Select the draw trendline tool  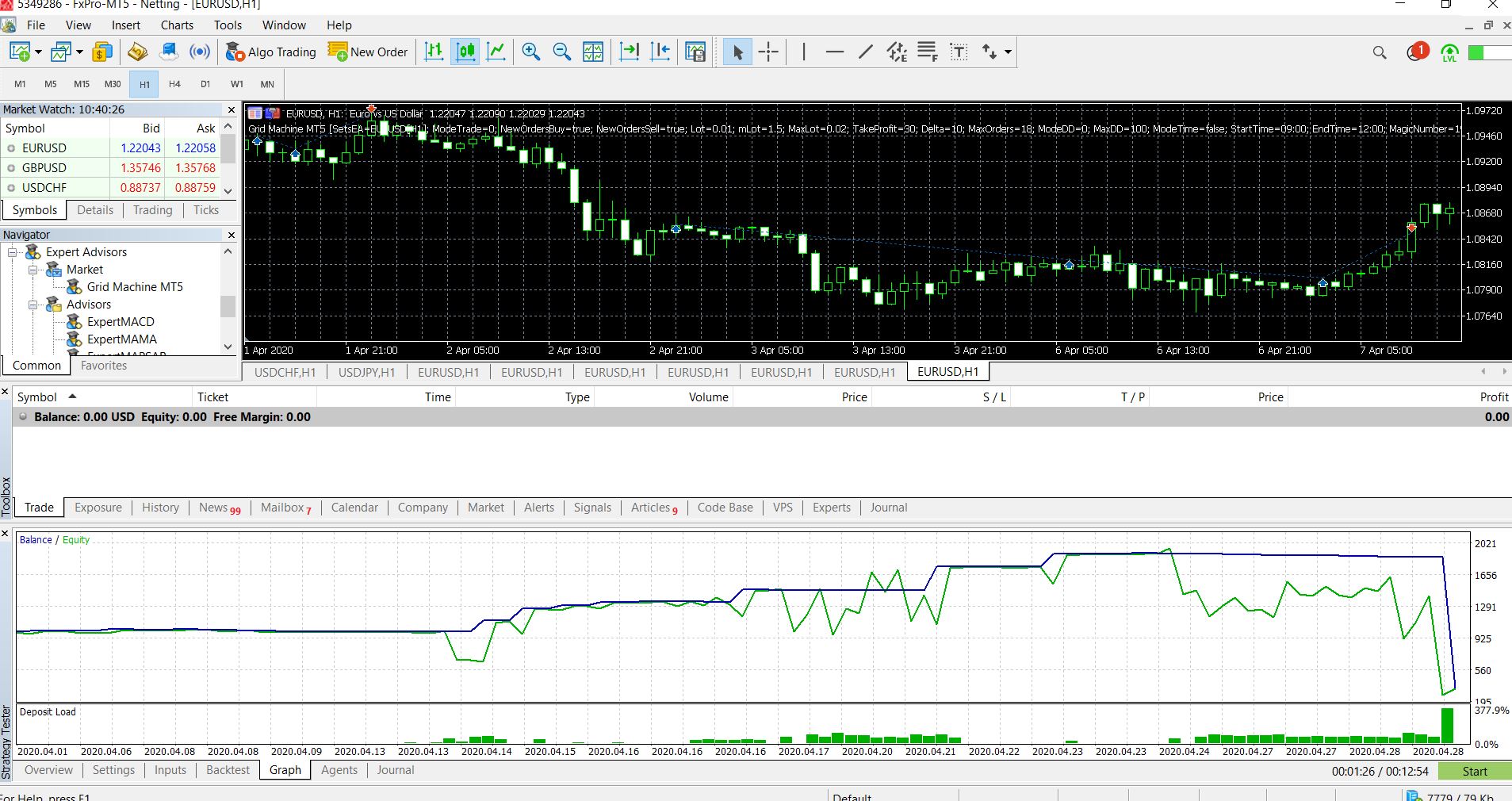[x=865, y=52]
